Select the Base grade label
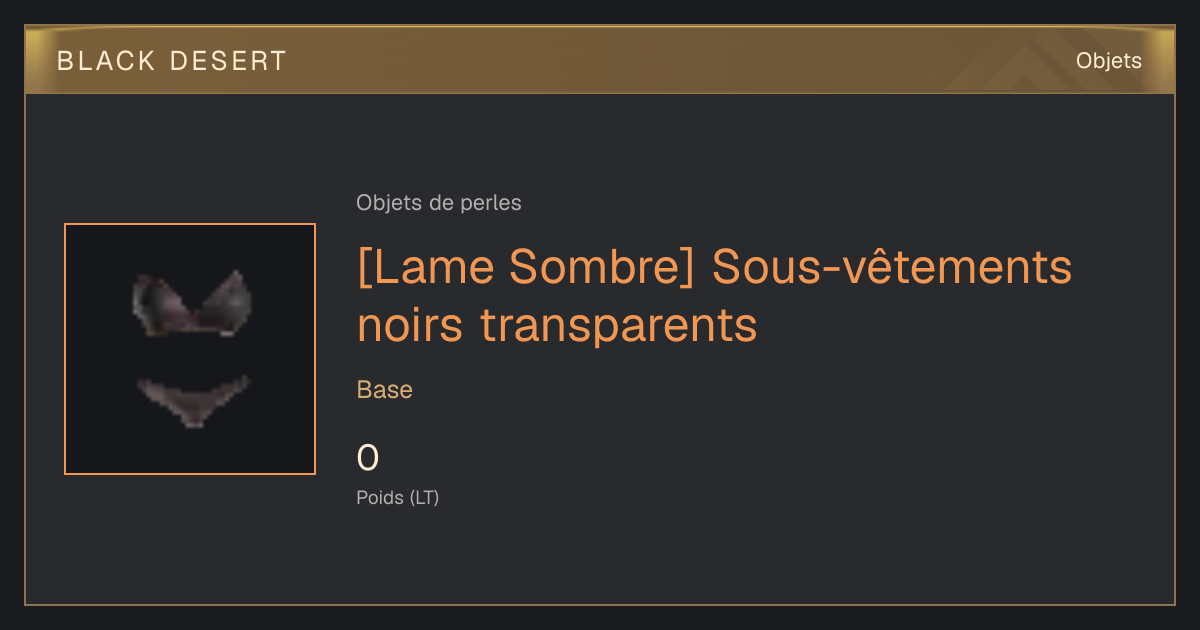This screenshot has width=1200, height=630. coord(385,390)
